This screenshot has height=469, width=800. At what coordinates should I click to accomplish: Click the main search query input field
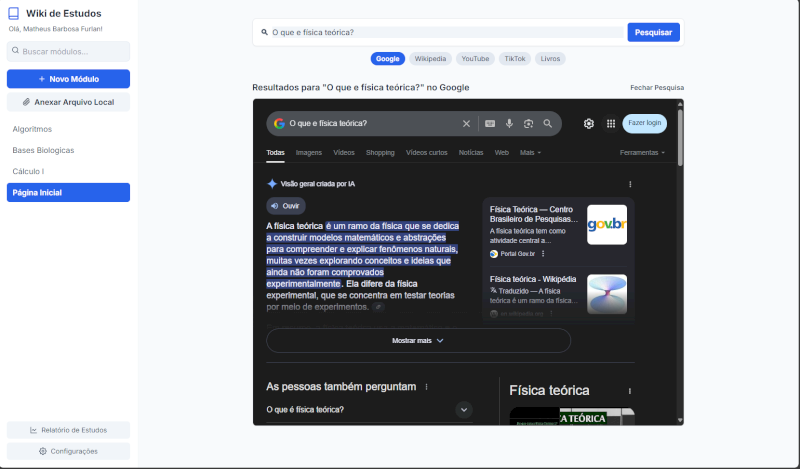[446, 32]
